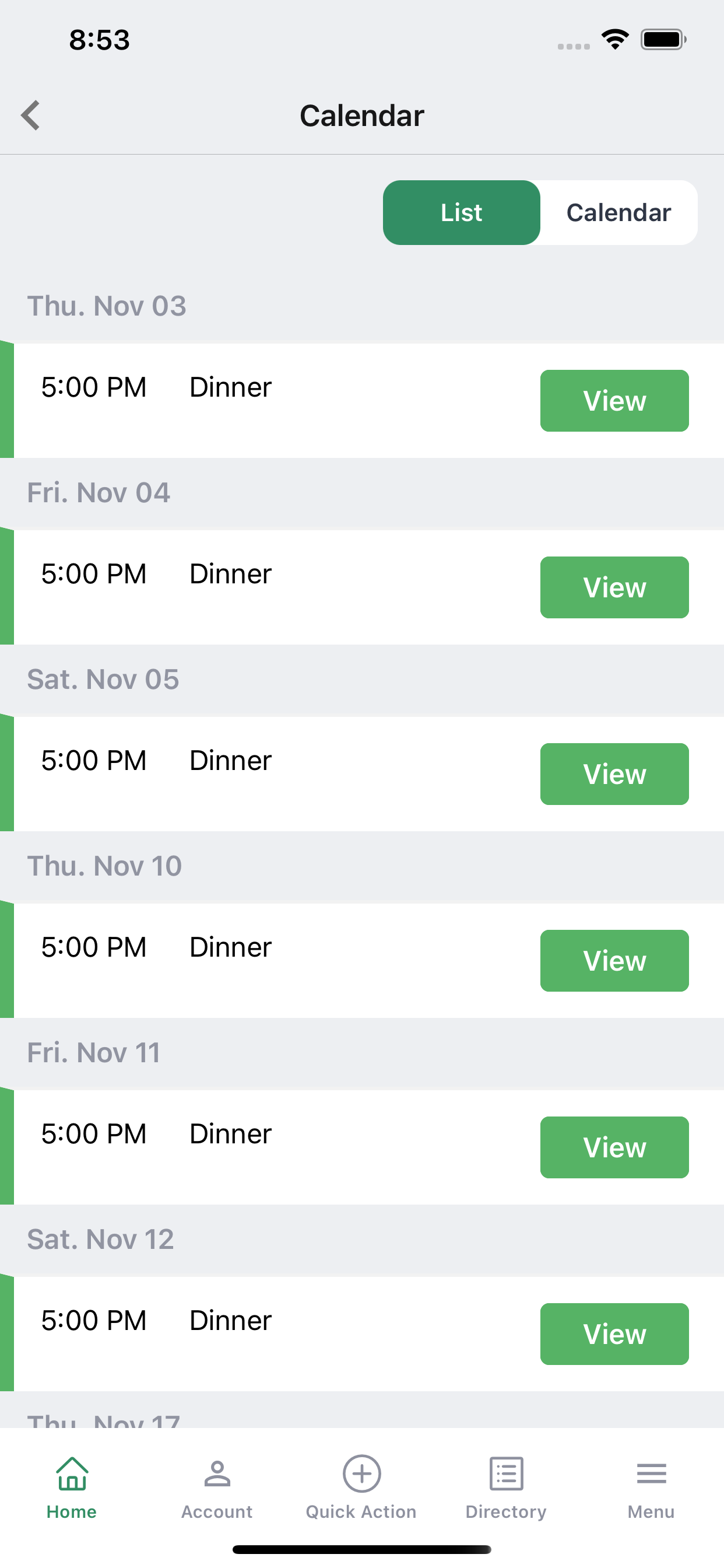Select the Nov 11 Dinner event row
724x1568 pixels.
362,1147
